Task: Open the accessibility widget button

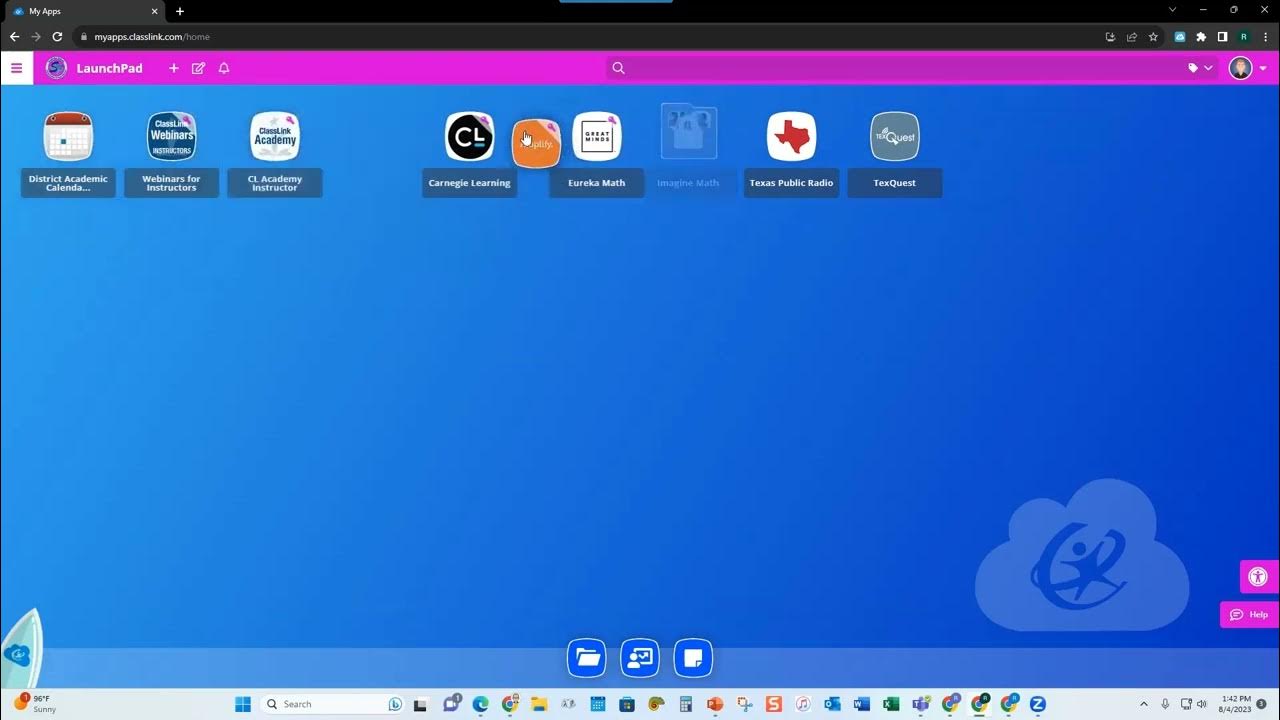Action: pos(1258,577)
